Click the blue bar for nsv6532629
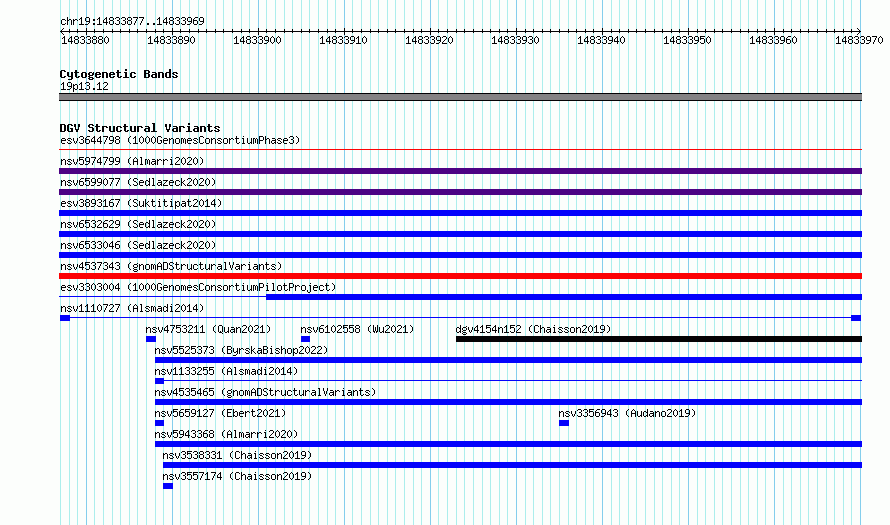Image resolution: width=890 pixels, height=525 pixels. (x=460, y=234)
